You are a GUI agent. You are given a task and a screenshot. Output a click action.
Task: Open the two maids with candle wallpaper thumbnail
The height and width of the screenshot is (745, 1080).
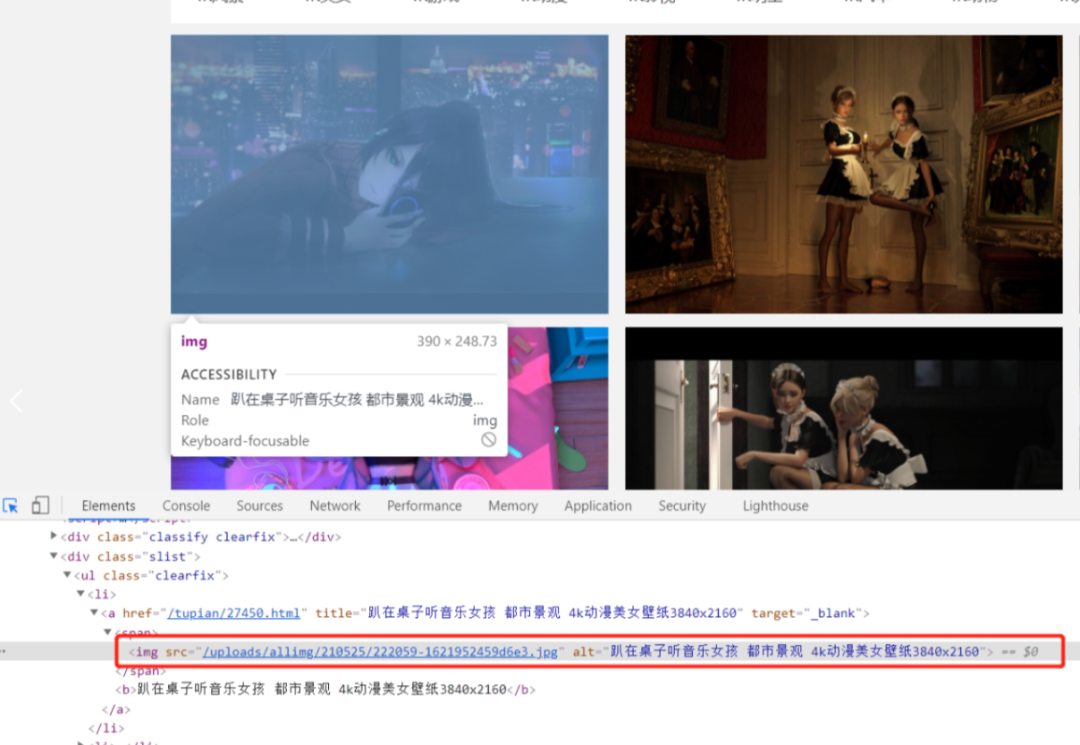tap(844, 174)
